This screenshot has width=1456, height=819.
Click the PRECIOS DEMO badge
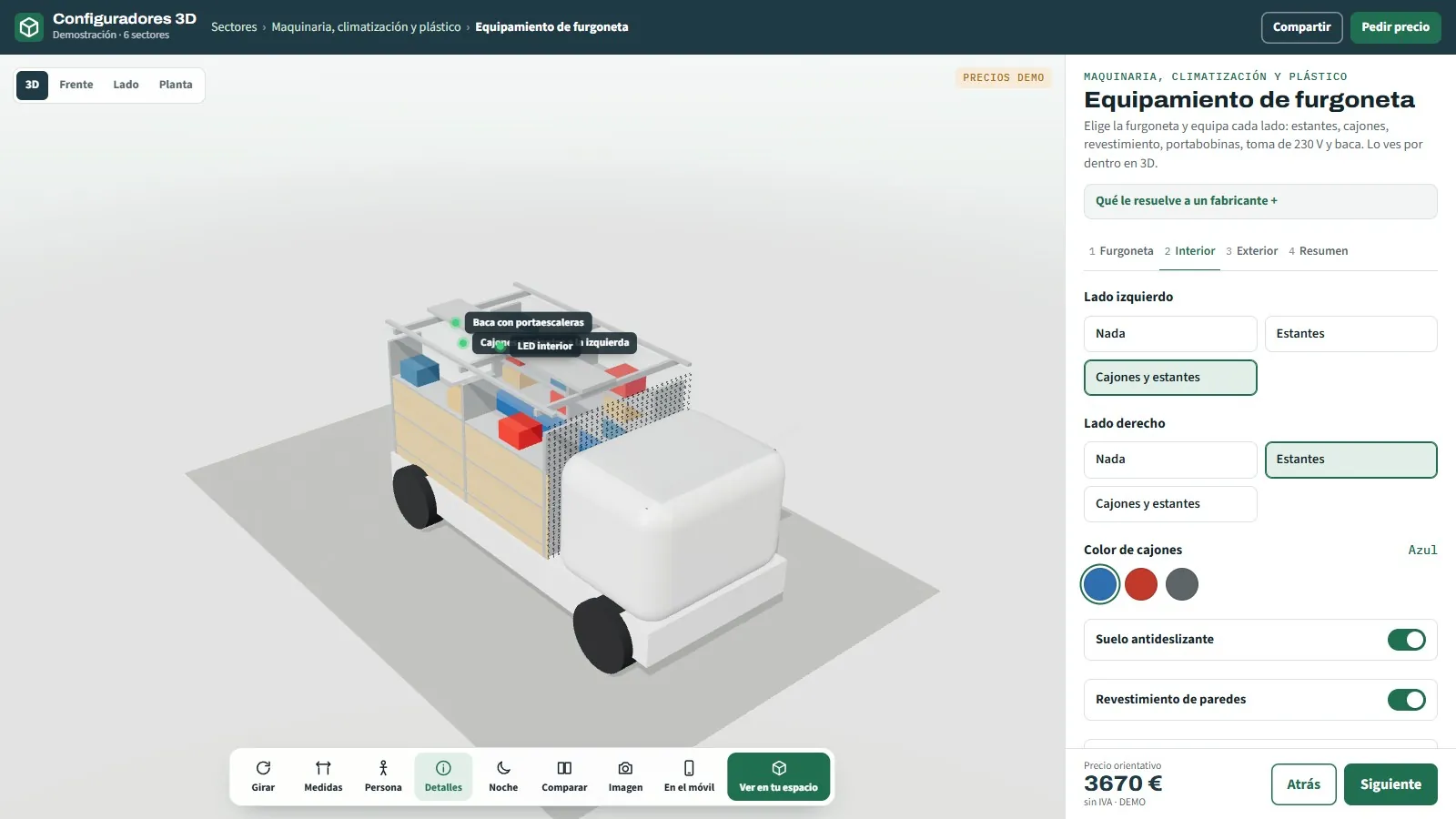tap(1003, 78)
